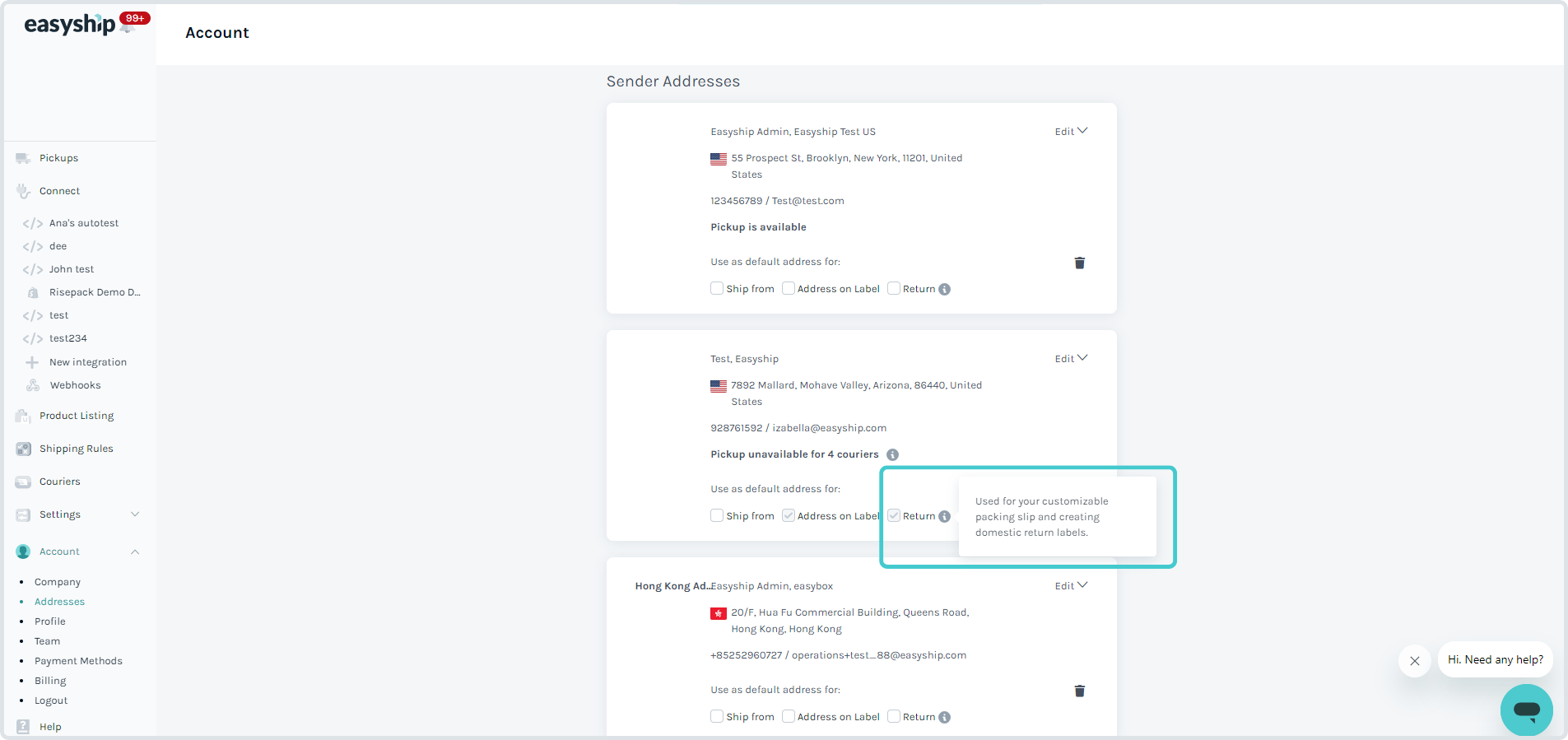
Task: Toggle Return for Mohave Valley address
Action: pyautogui.click(x=894, y=516)
